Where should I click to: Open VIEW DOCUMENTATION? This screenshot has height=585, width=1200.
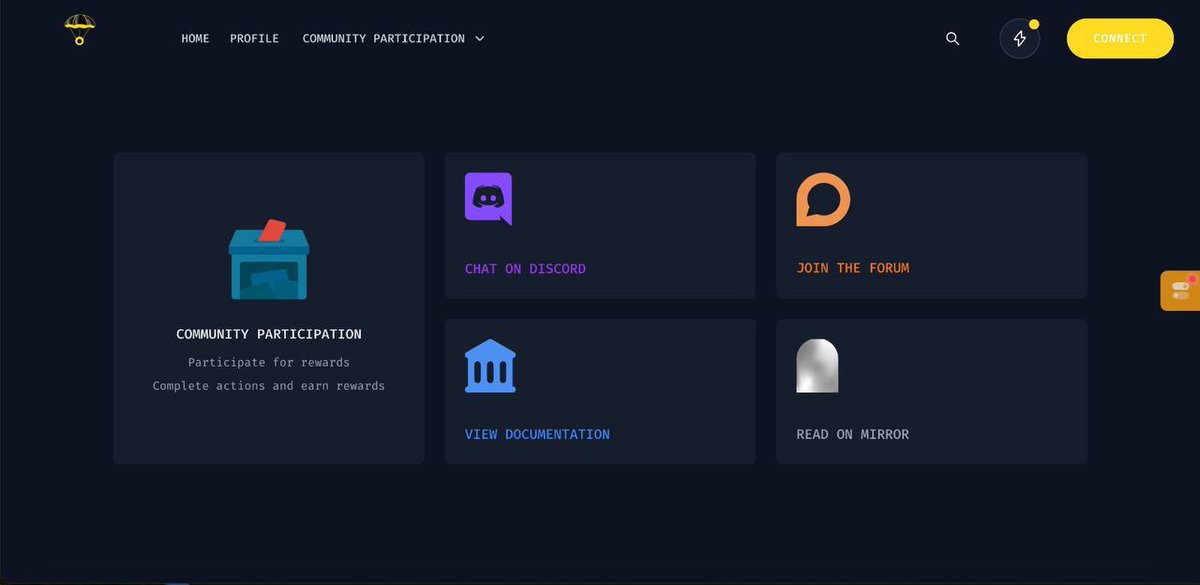pos(537,434)
